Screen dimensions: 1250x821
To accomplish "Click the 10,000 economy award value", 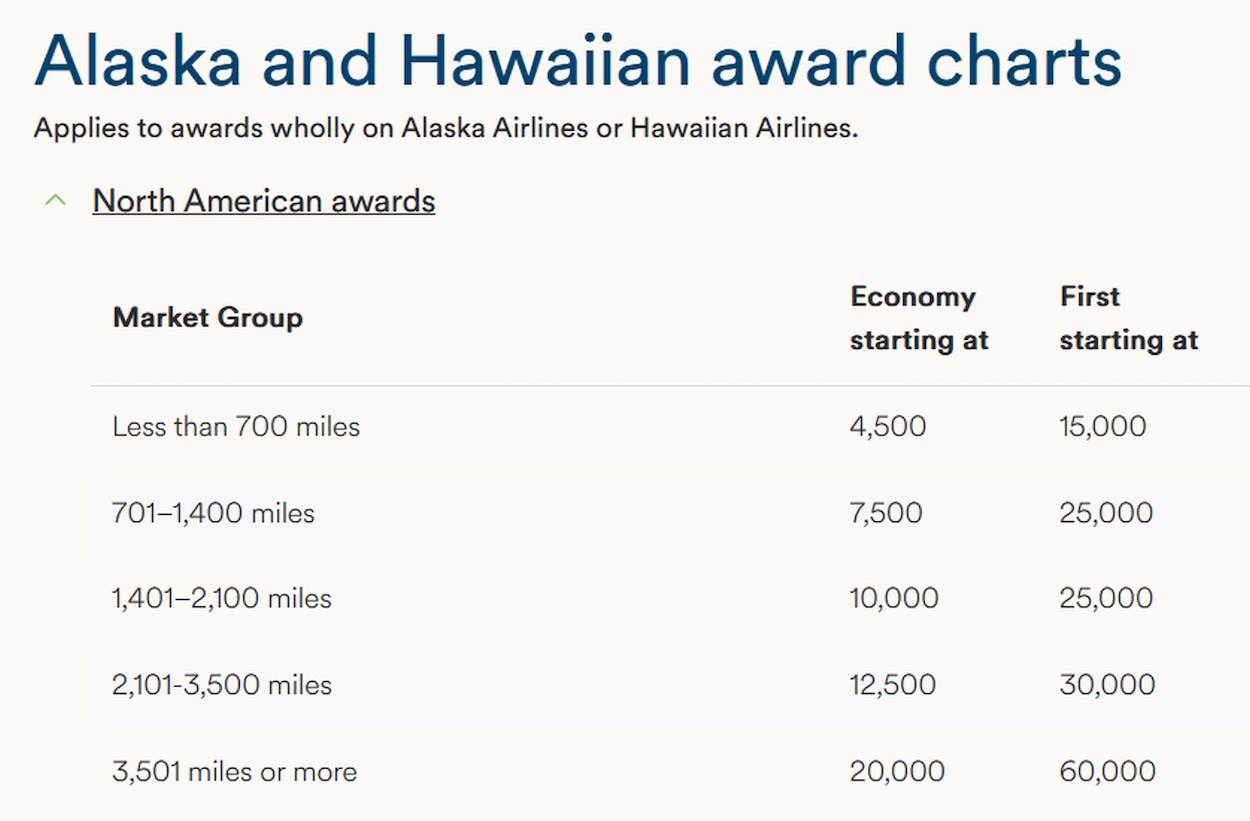I will [894, 599].
